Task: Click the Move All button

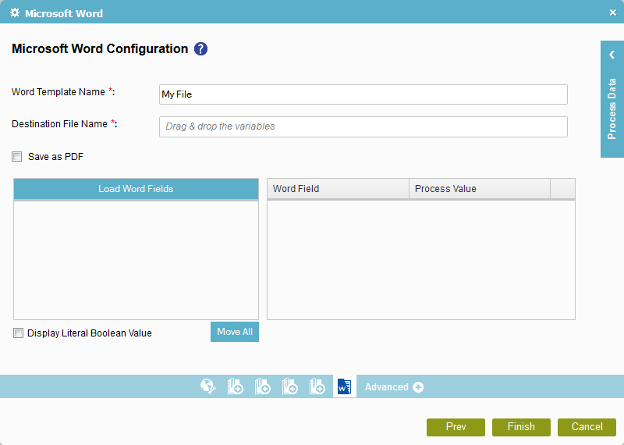Action: pyautogui.click(x=234, y=332)
